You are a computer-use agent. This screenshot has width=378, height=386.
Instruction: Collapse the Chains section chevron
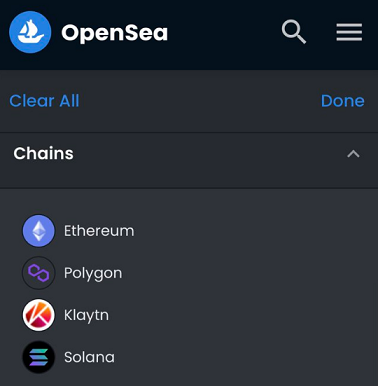353,154
